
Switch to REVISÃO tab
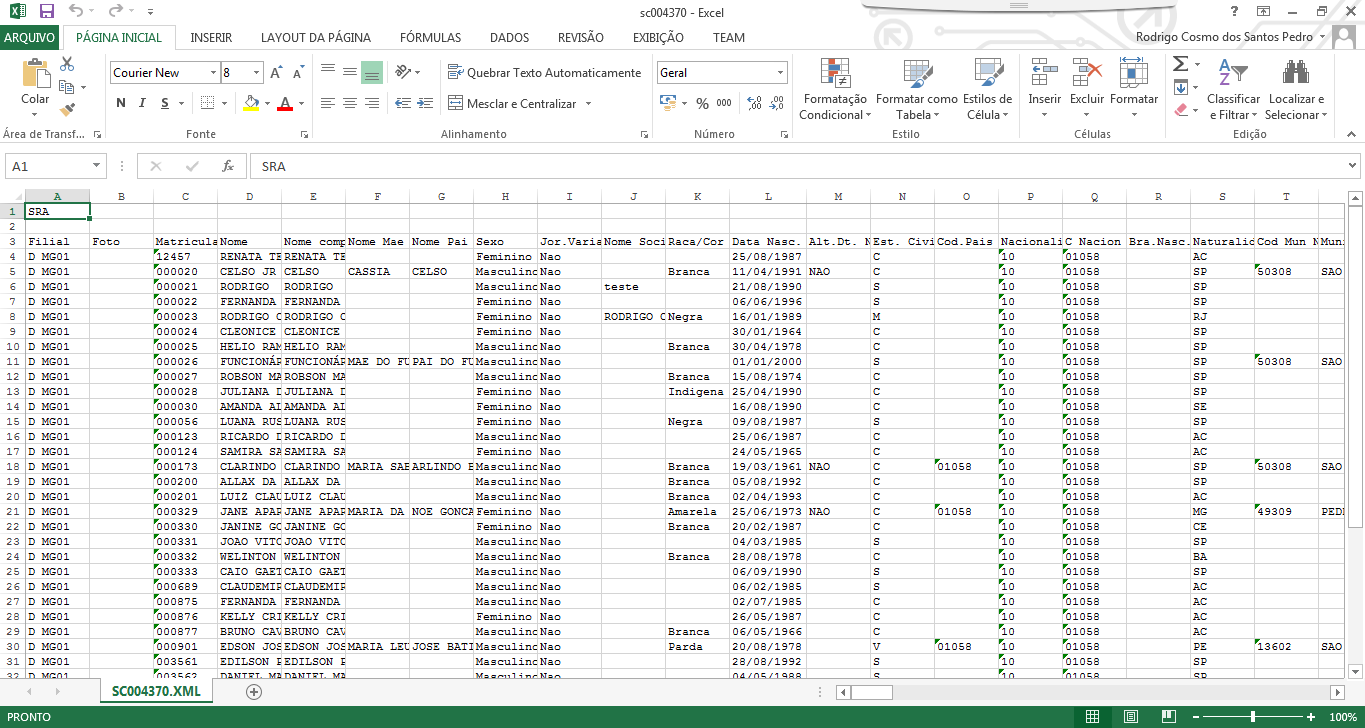point(581,37)
